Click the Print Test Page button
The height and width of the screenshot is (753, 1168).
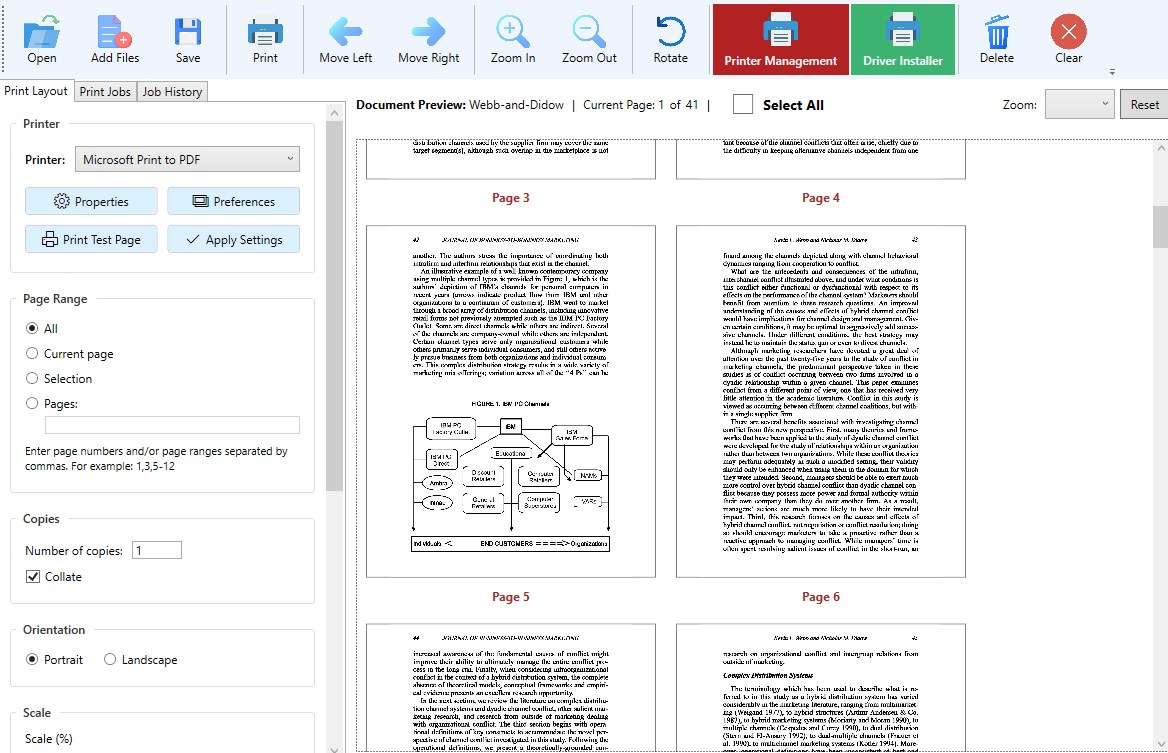tap(91, 239)
